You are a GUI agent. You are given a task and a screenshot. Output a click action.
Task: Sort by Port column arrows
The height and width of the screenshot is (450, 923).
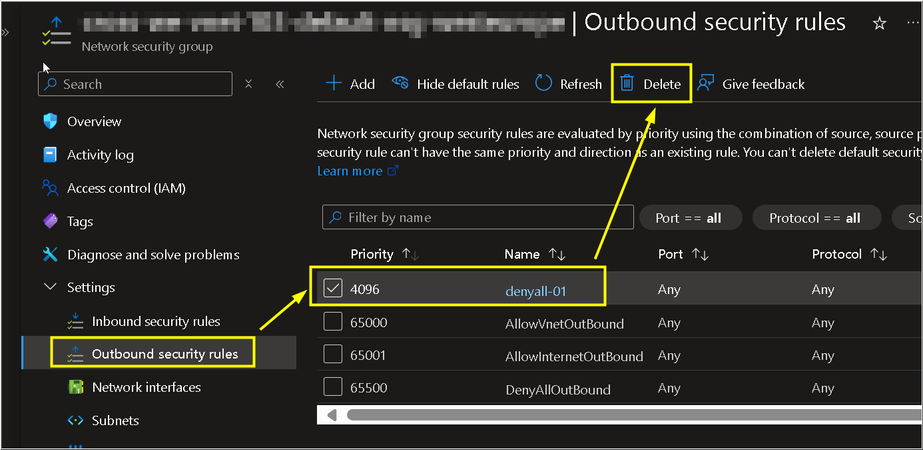coord(700,254)
